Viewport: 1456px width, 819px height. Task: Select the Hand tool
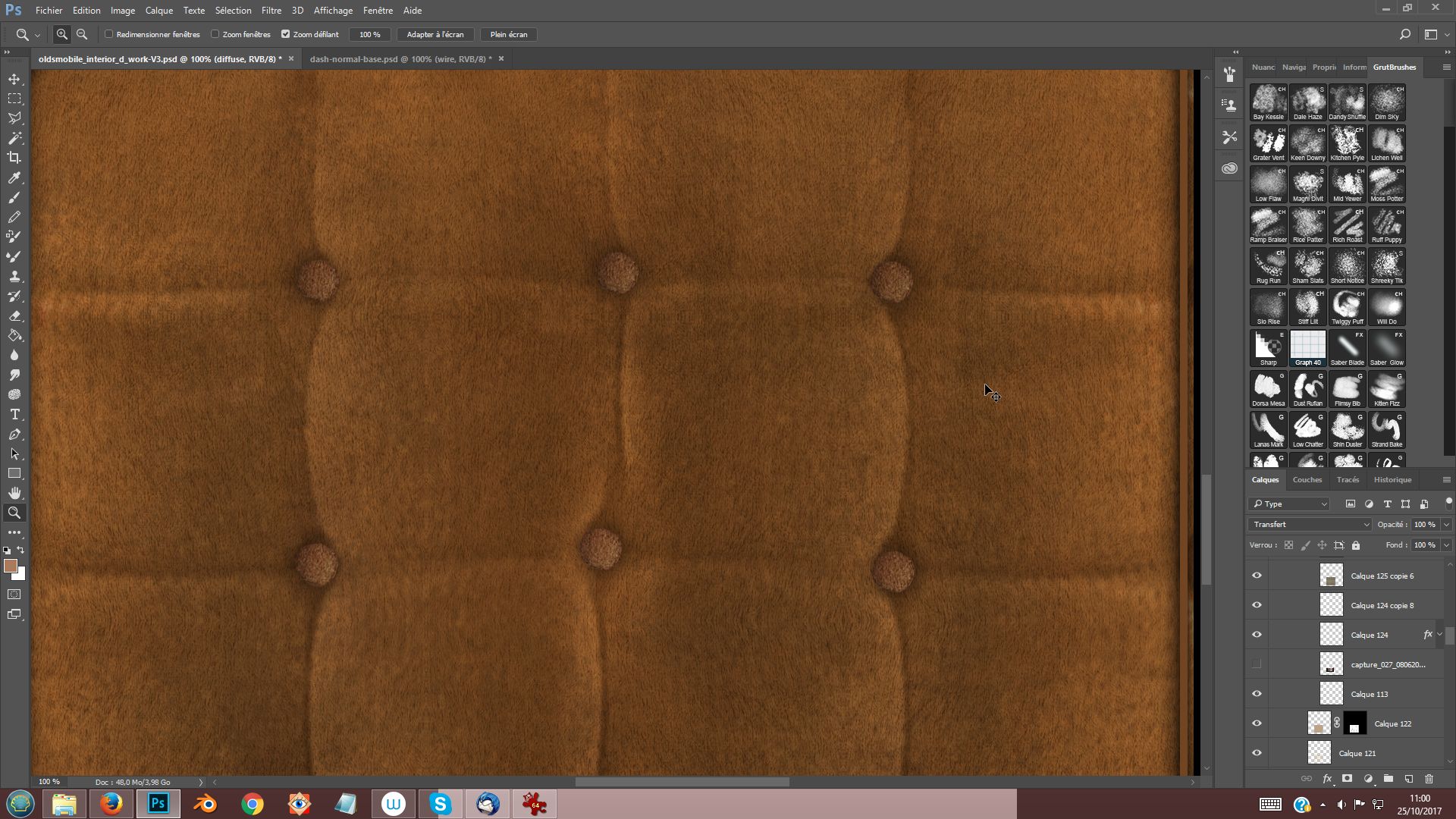pos(14,493)
